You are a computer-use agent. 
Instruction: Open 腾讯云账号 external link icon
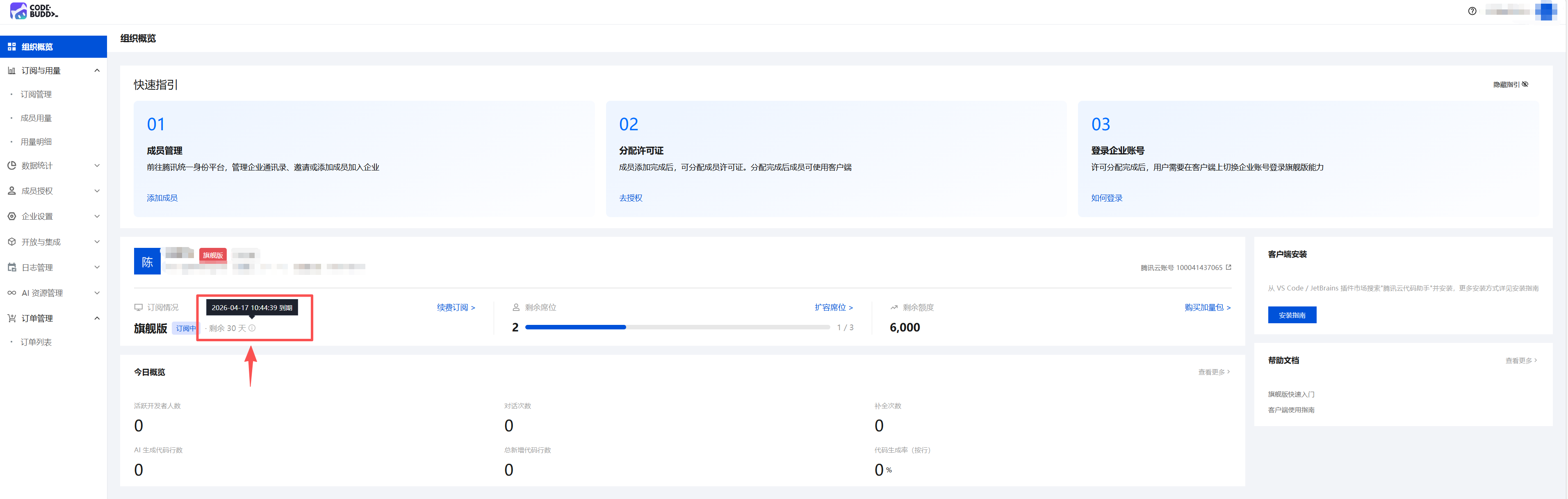coord(1228,267)
